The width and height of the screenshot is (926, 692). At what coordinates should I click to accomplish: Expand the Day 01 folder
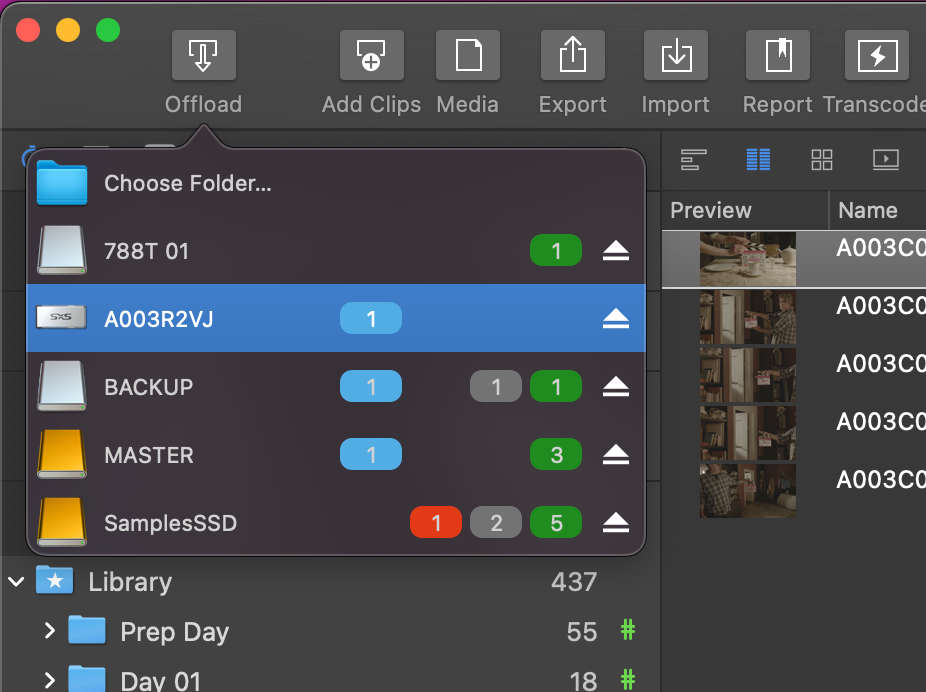[x=49, y=681]
